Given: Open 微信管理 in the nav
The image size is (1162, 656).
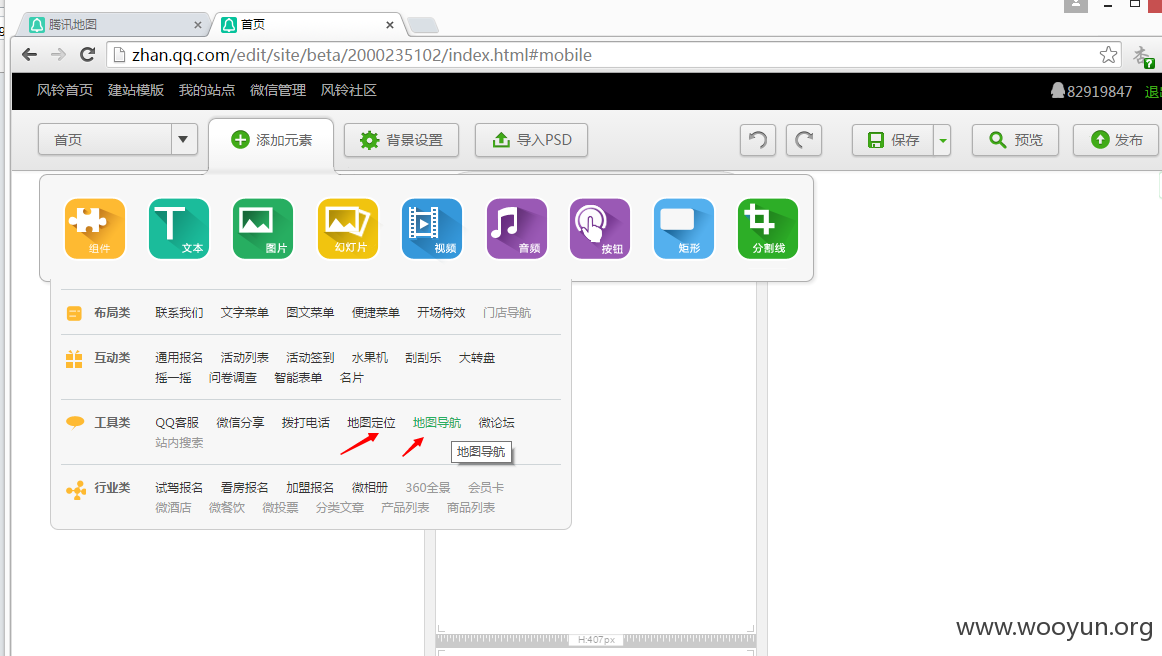Looking at the screenshot, I should coord(278,90).
